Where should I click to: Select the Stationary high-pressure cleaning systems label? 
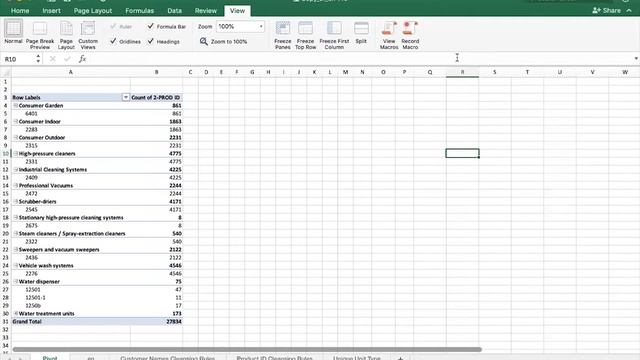[71, 218]
